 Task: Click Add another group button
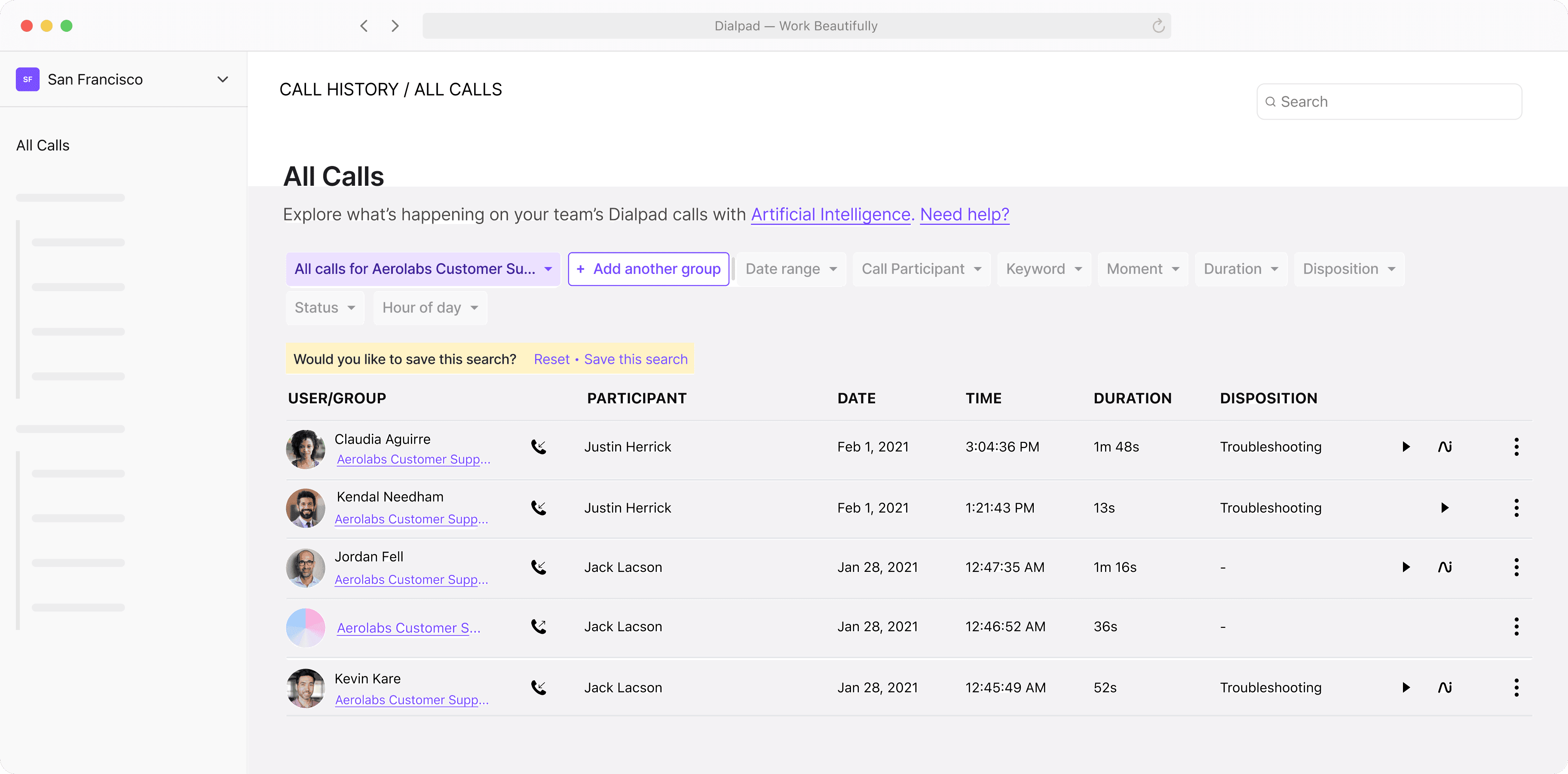648,269
